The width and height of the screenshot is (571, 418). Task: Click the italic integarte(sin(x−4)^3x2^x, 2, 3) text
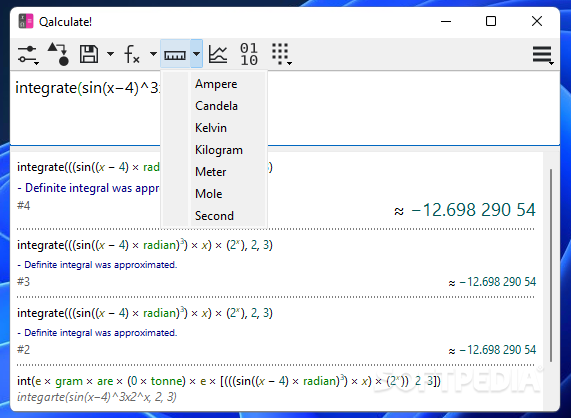[x=97, y=397]
